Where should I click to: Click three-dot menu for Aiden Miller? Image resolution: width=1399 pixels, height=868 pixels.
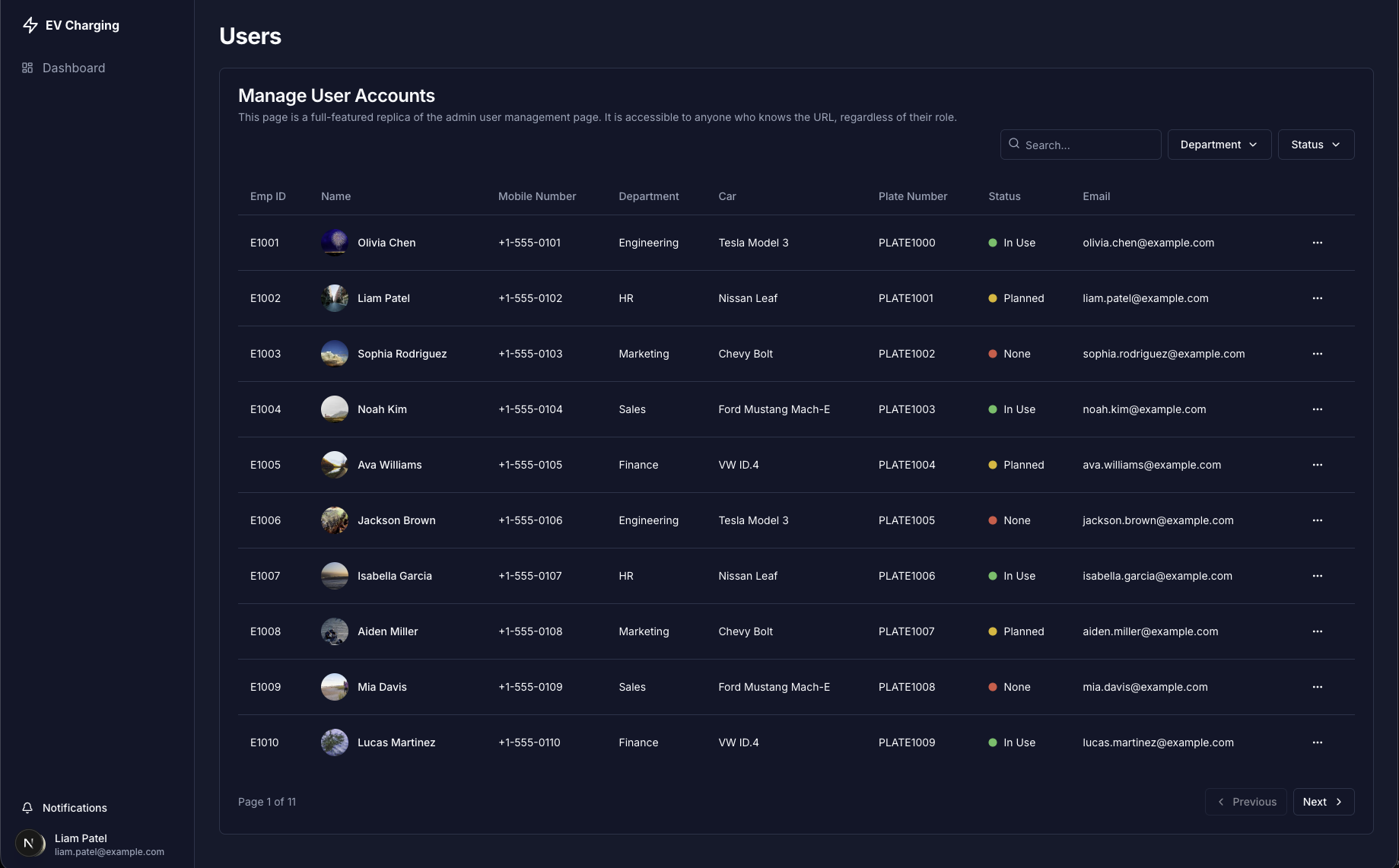click(x=1317, y=631)
